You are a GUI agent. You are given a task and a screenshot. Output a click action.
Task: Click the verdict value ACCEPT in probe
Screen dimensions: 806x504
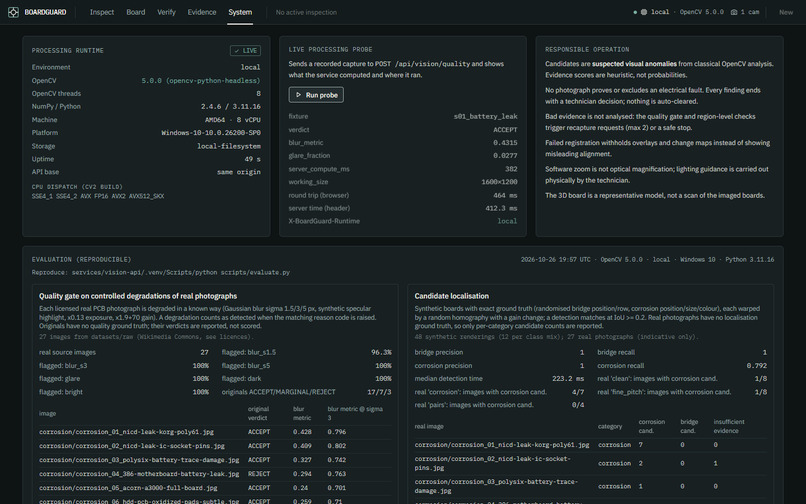click(505, 130)
